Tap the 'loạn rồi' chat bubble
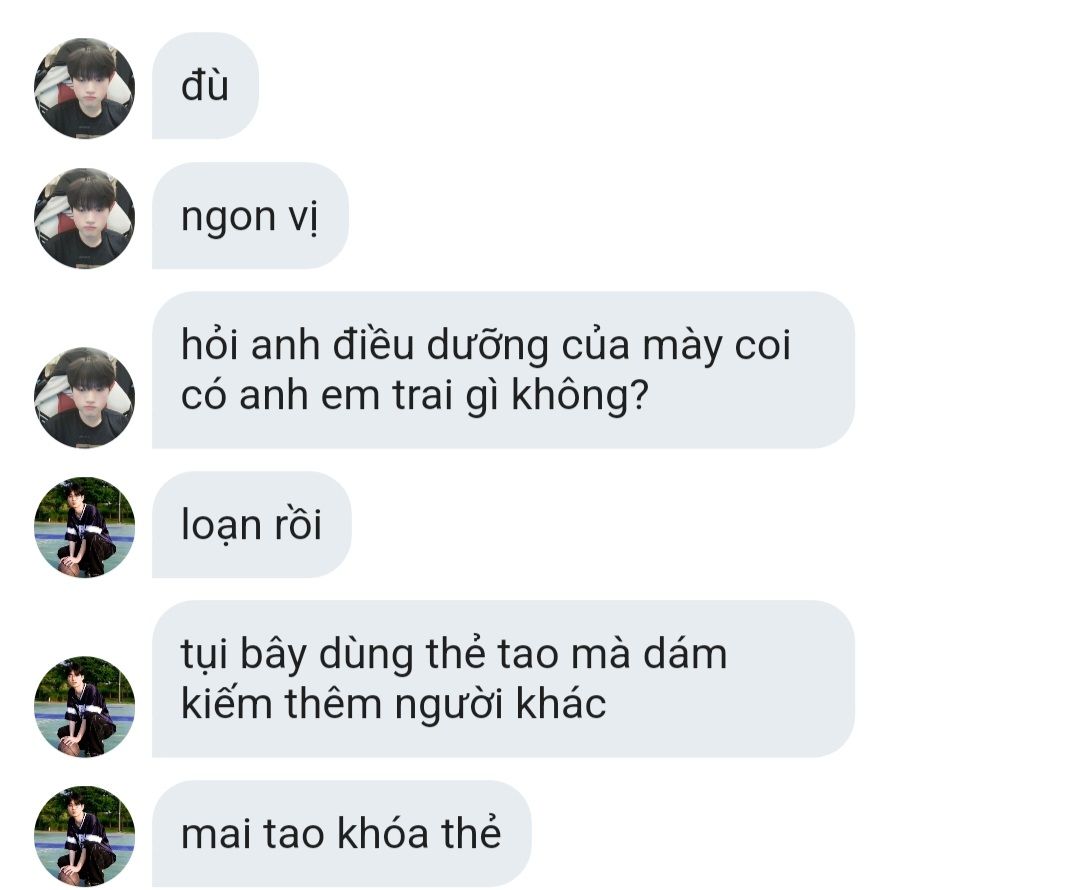1080x890 pixels. pyautogui.click(x=251, y=524)
